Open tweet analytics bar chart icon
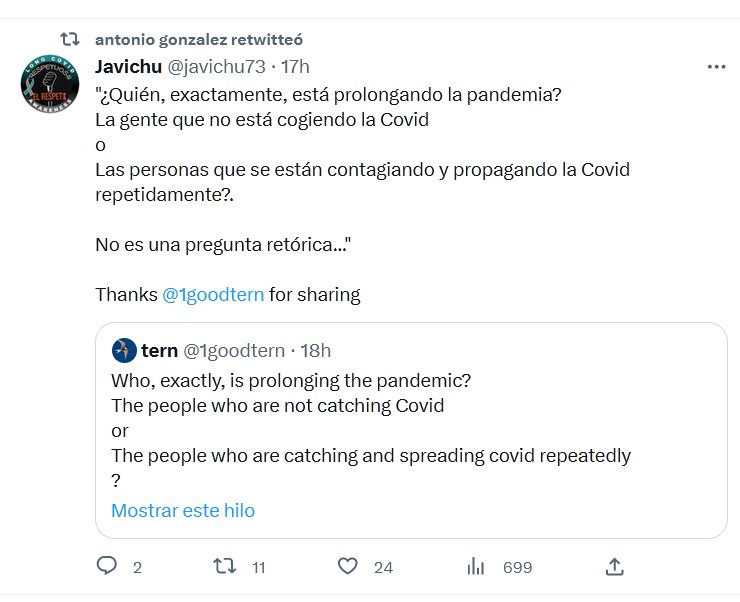 [476, 567]
